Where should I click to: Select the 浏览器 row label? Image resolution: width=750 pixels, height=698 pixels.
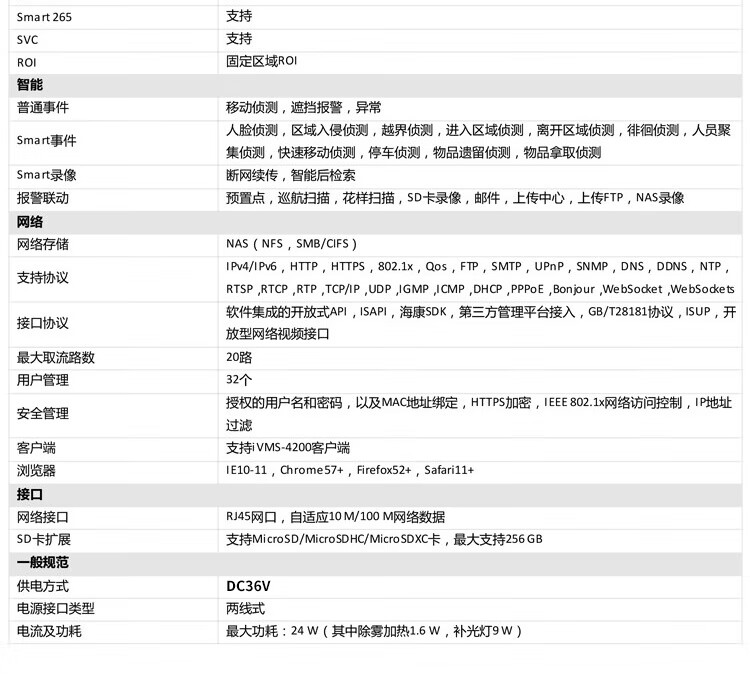point(36,471)
